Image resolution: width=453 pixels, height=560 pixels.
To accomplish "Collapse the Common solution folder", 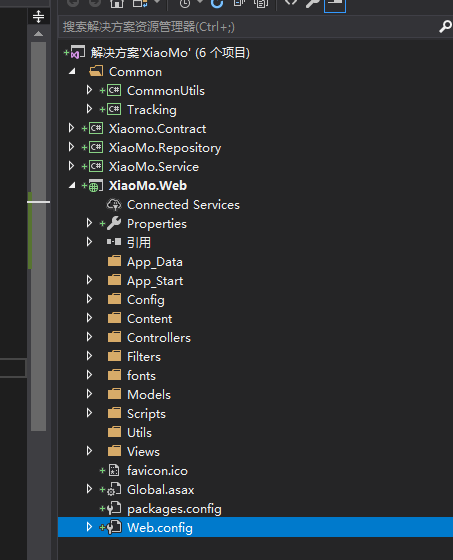I will 72,71.
